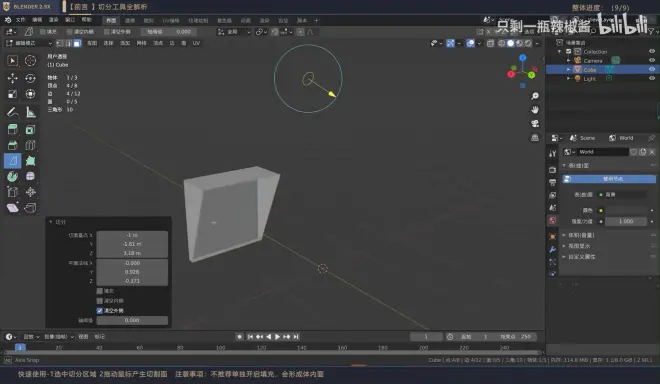
Task: Open the Tool properties tab icon
Action: 553,154
